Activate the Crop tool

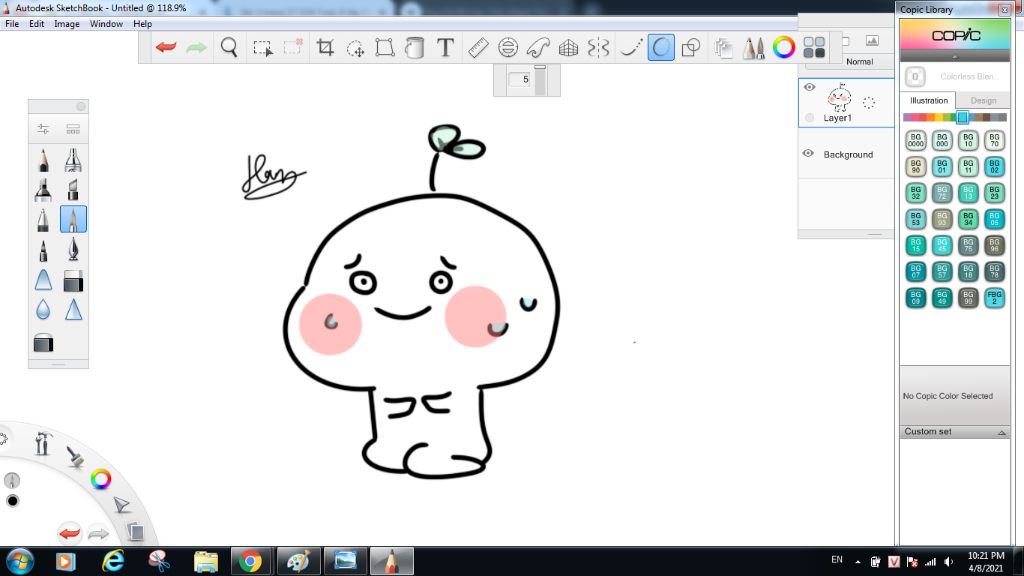point(325,47)
